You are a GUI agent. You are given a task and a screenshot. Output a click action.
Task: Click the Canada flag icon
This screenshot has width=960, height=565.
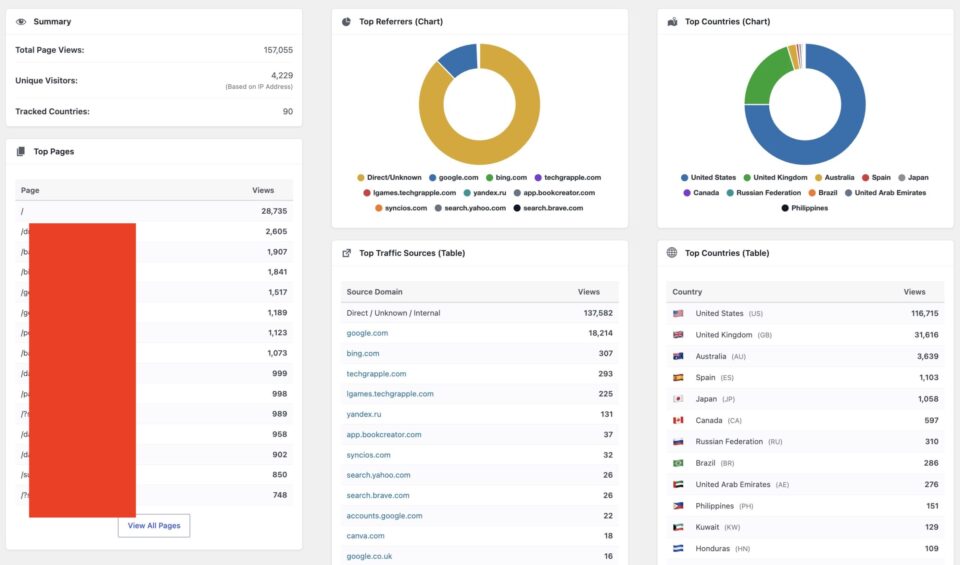[x=678, y=421]
